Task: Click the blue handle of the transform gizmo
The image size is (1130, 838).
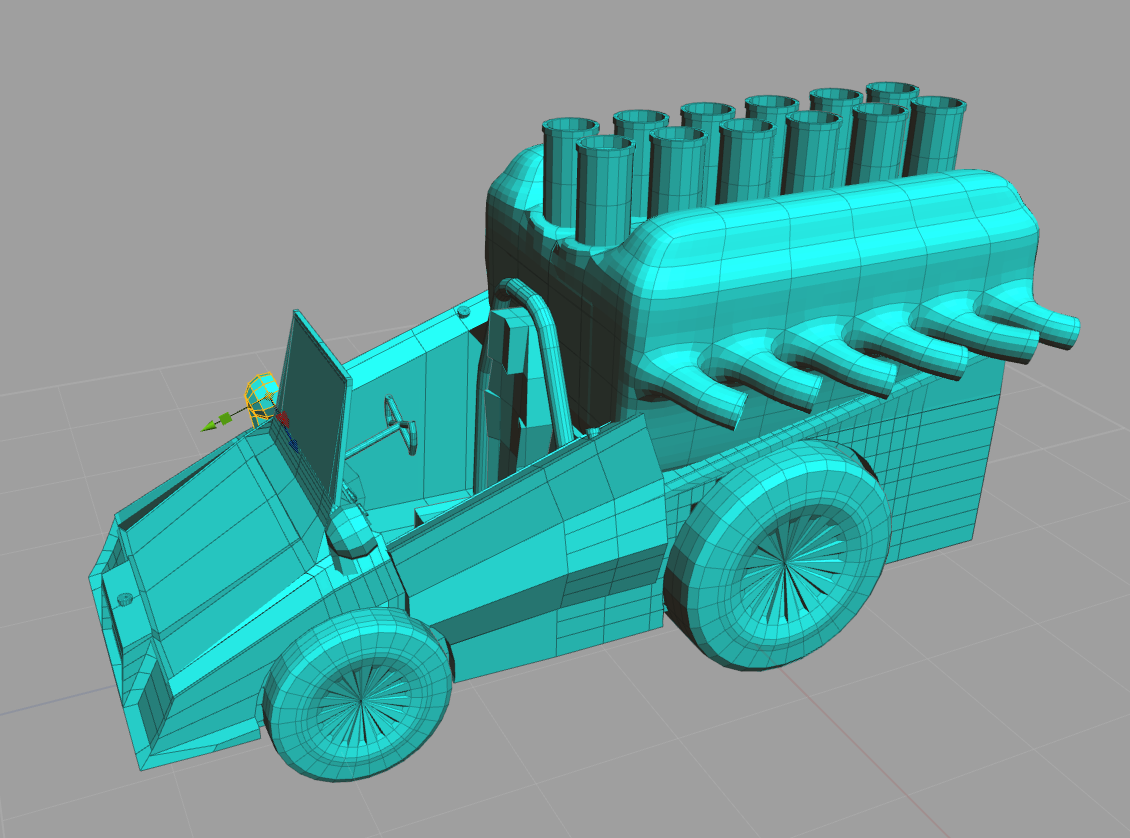Action: [x=293, y=445]
